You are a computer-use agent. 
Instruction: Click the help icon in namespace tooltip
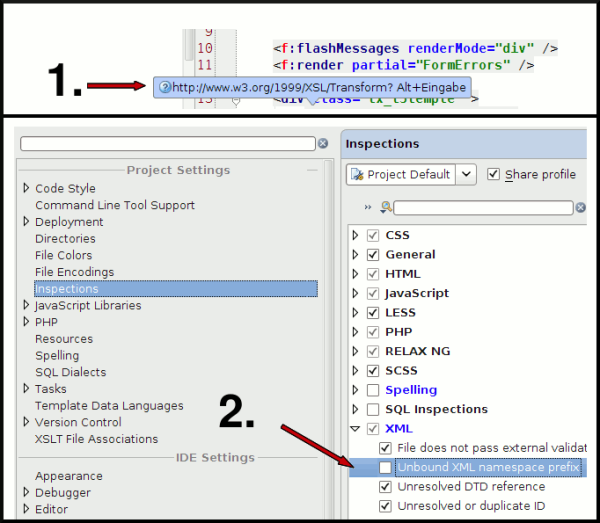165,87
